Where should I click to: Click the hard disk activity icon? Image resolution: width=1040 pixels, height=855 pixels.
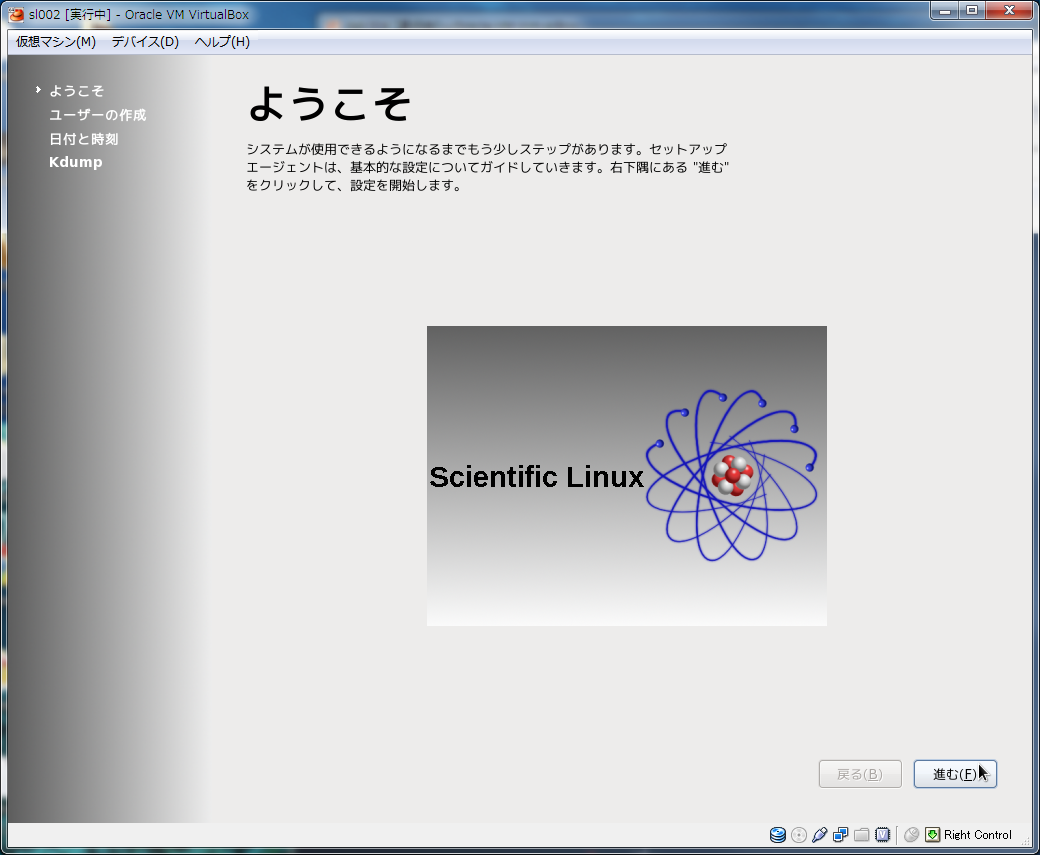[777, 834]
